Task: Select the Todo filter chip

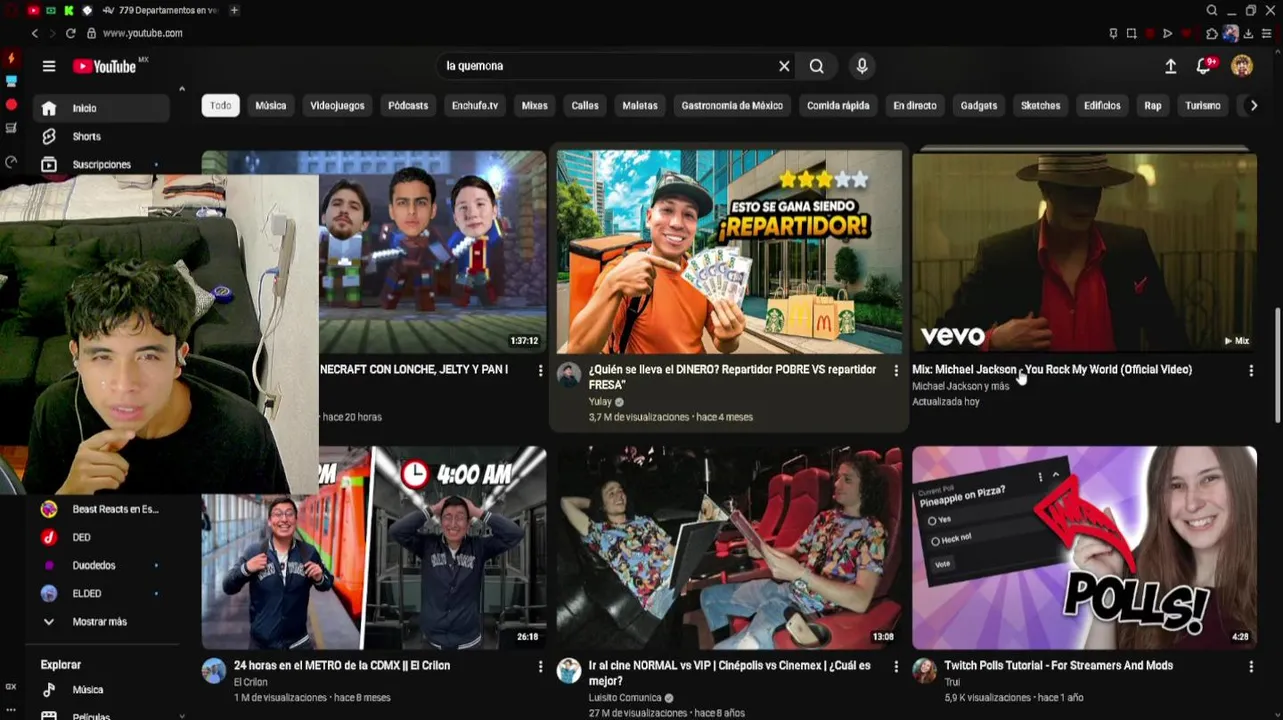Action: point(220,105)
